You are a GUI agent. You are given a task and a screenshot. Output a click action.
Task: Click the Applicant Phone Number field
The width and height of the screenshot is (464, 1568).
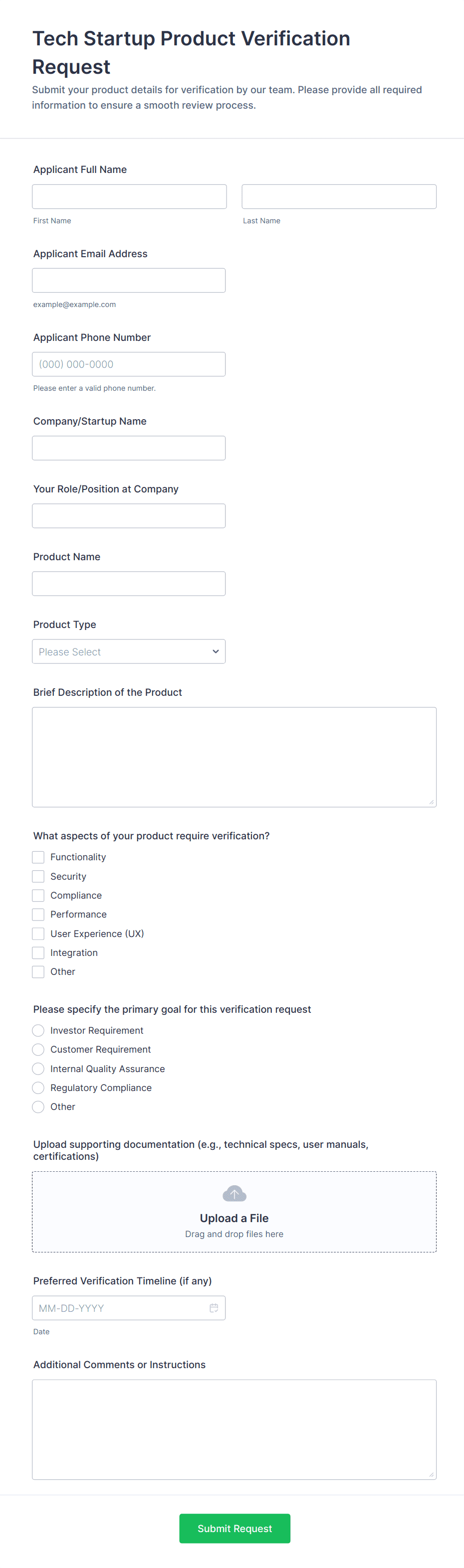click(x=129, y=364)
